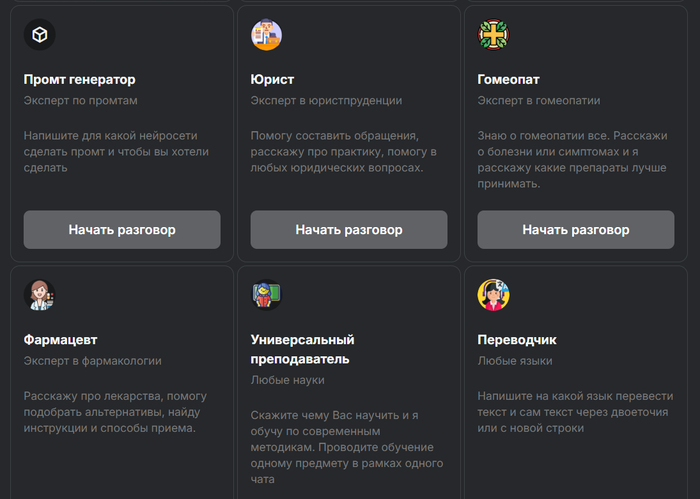Click the Промт генератор cube icon
Screen dimensions: 700x499
[39, 35]
